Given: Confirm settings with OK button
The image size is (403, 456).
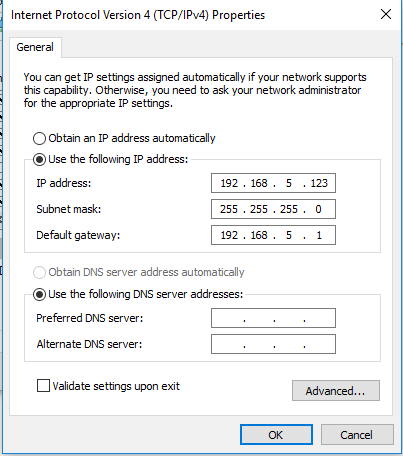Looking at the screenshot, I should [x=276, y=435].
